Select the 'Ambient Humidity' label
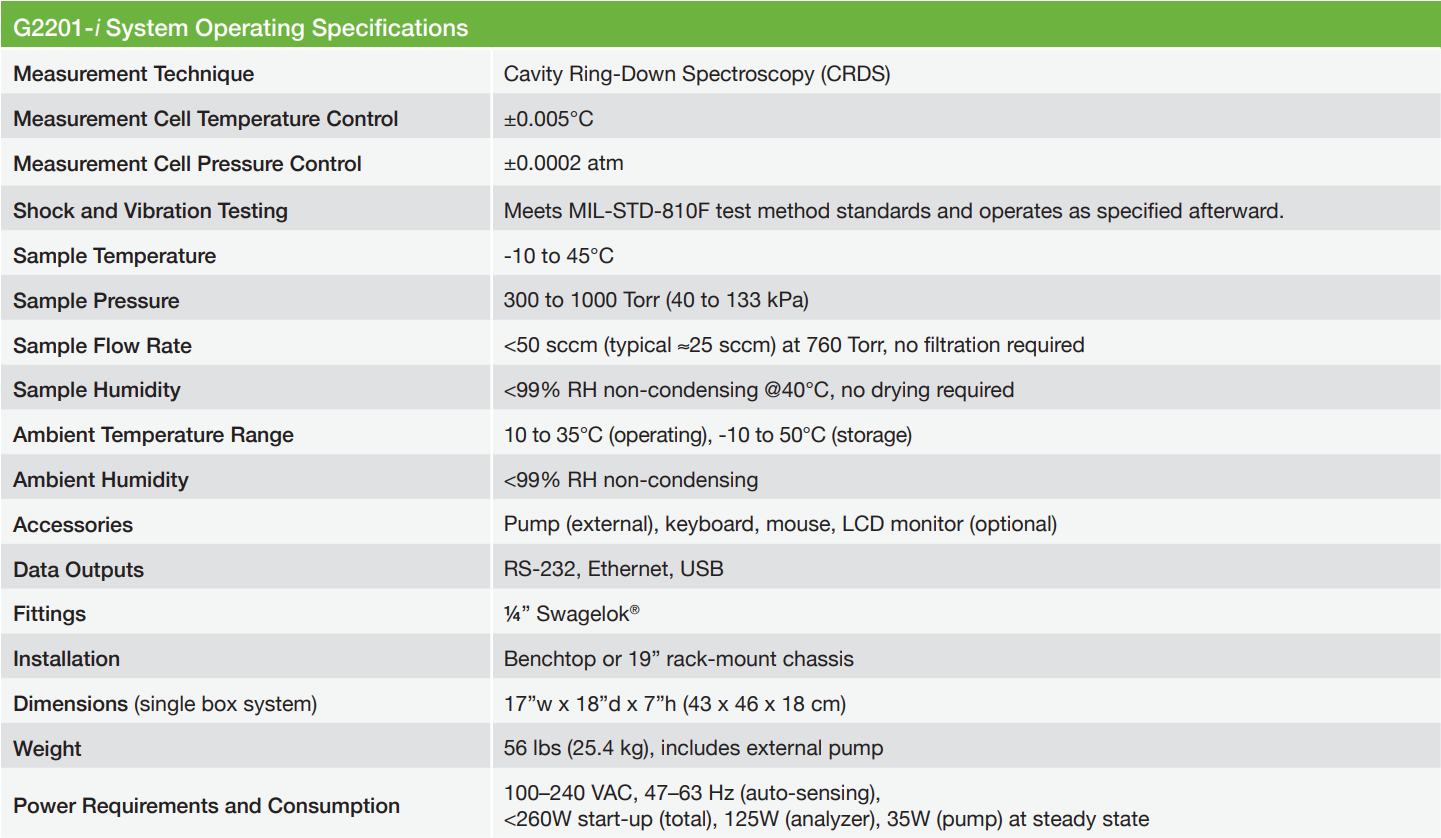The height and width of the screenshot is (838, 1441). [x=101, y=480]
